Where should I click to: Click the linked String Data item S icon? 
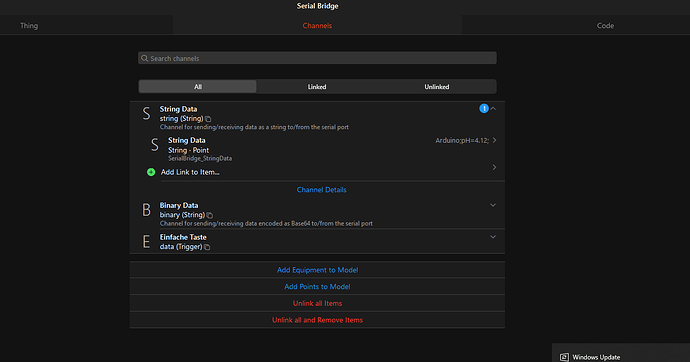click(x=154, y=145)
